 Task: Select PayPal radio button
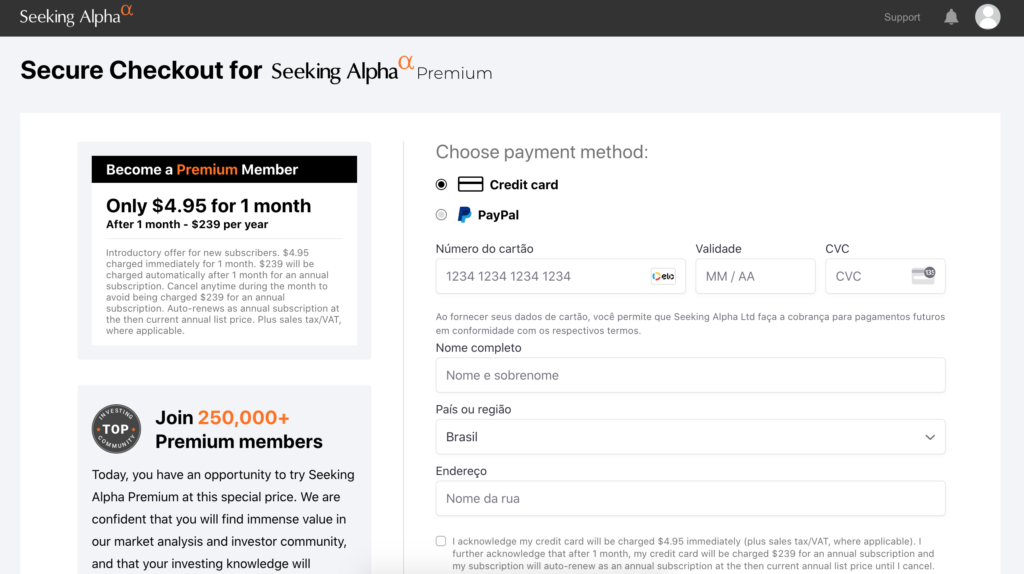click(441, 215)
